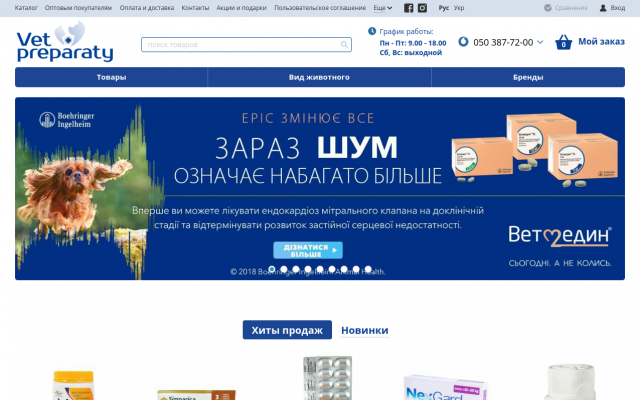Click the shopping basket icon
Image resolution: width=640 pixels, height=400 pixels.
563,42
